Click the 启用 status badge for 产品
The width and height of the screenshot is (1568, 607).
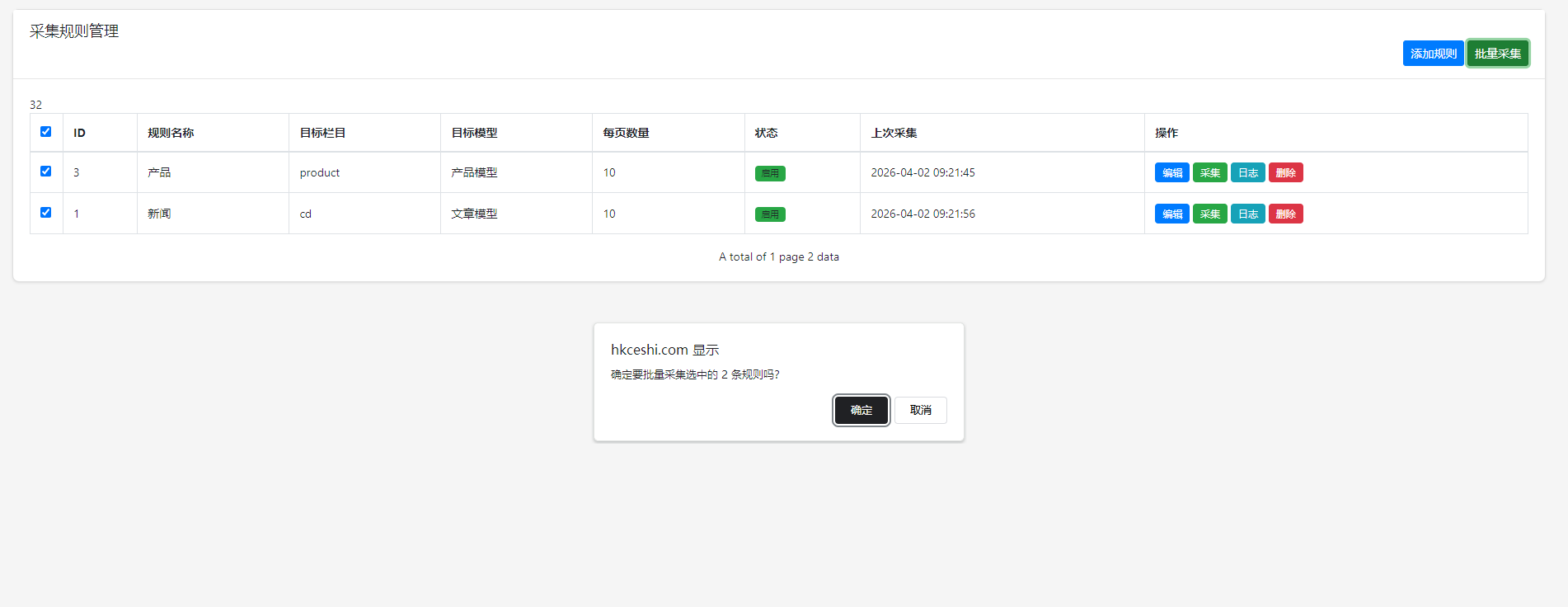(770, 173)
